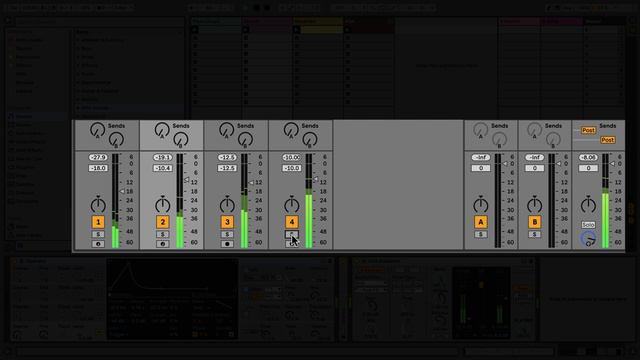
Task: Click pan knob of track 2
Action: [162, 204]
